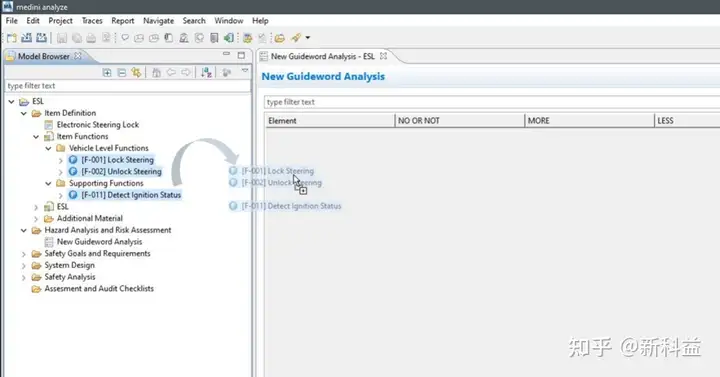
Task: Expand the Additional Material folder
Action: [x=36, y=219]
